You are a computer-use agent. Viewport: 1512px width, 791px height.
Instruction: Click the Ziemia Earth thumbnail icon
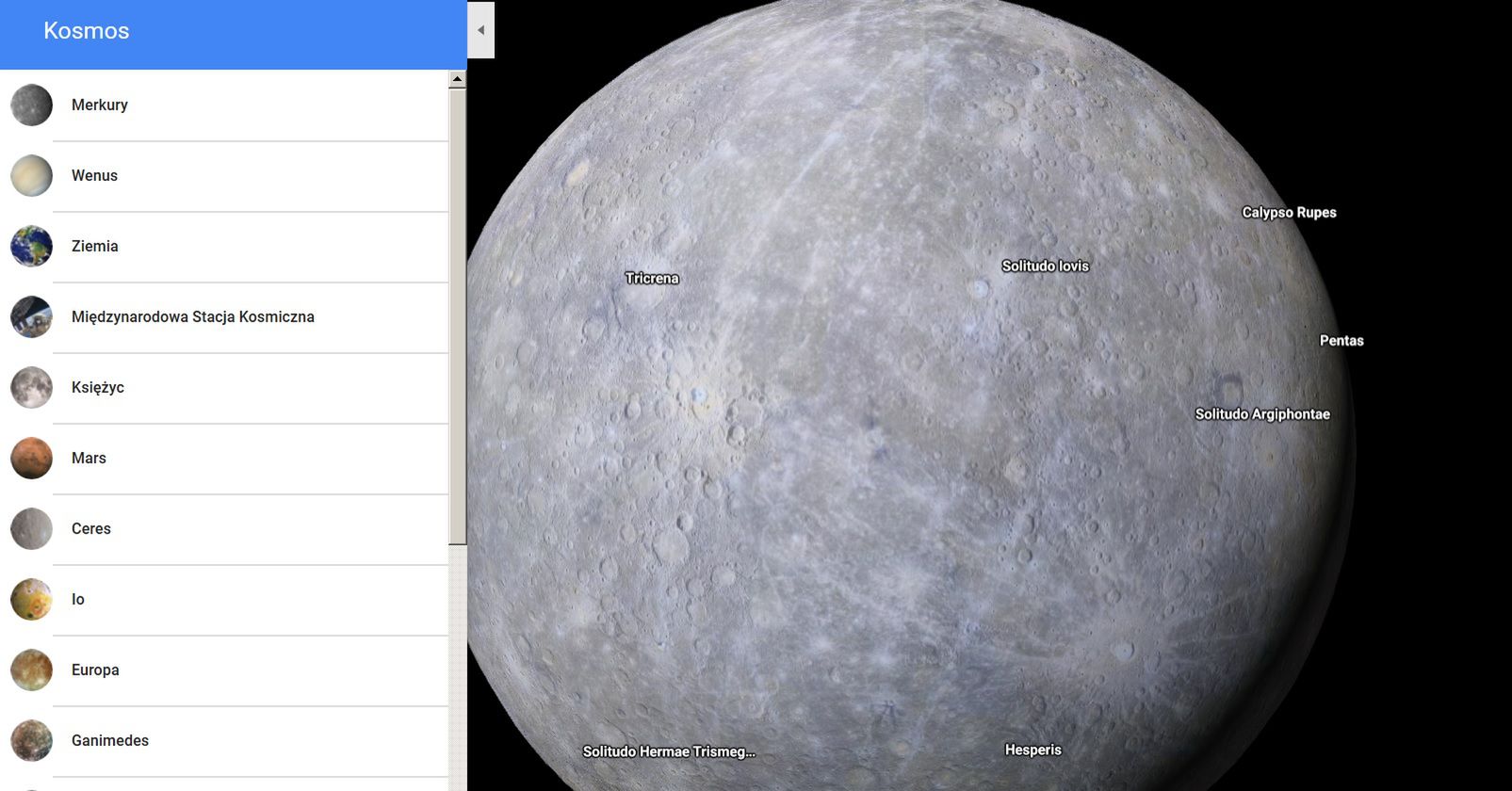pyautogui.click(x=31, y=246)
